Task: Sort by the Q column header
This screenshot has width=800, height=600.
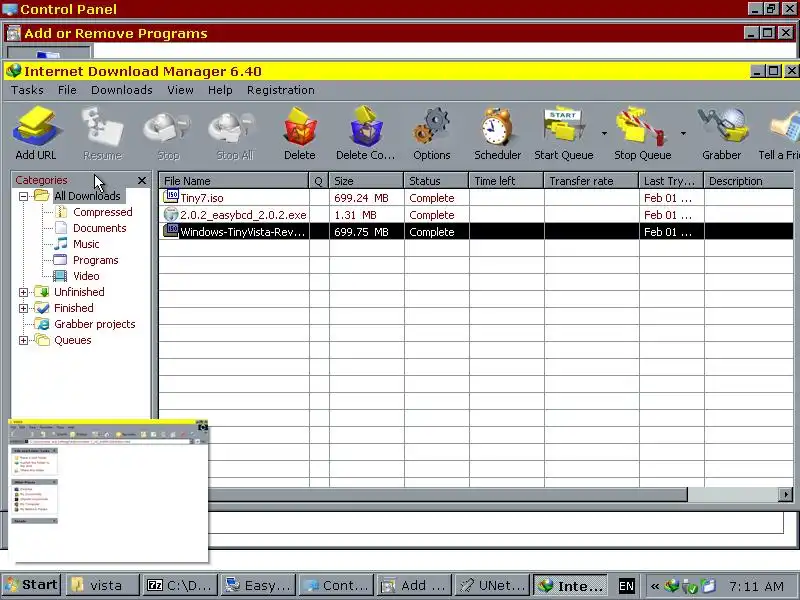Action: click(x=319, y=181)
